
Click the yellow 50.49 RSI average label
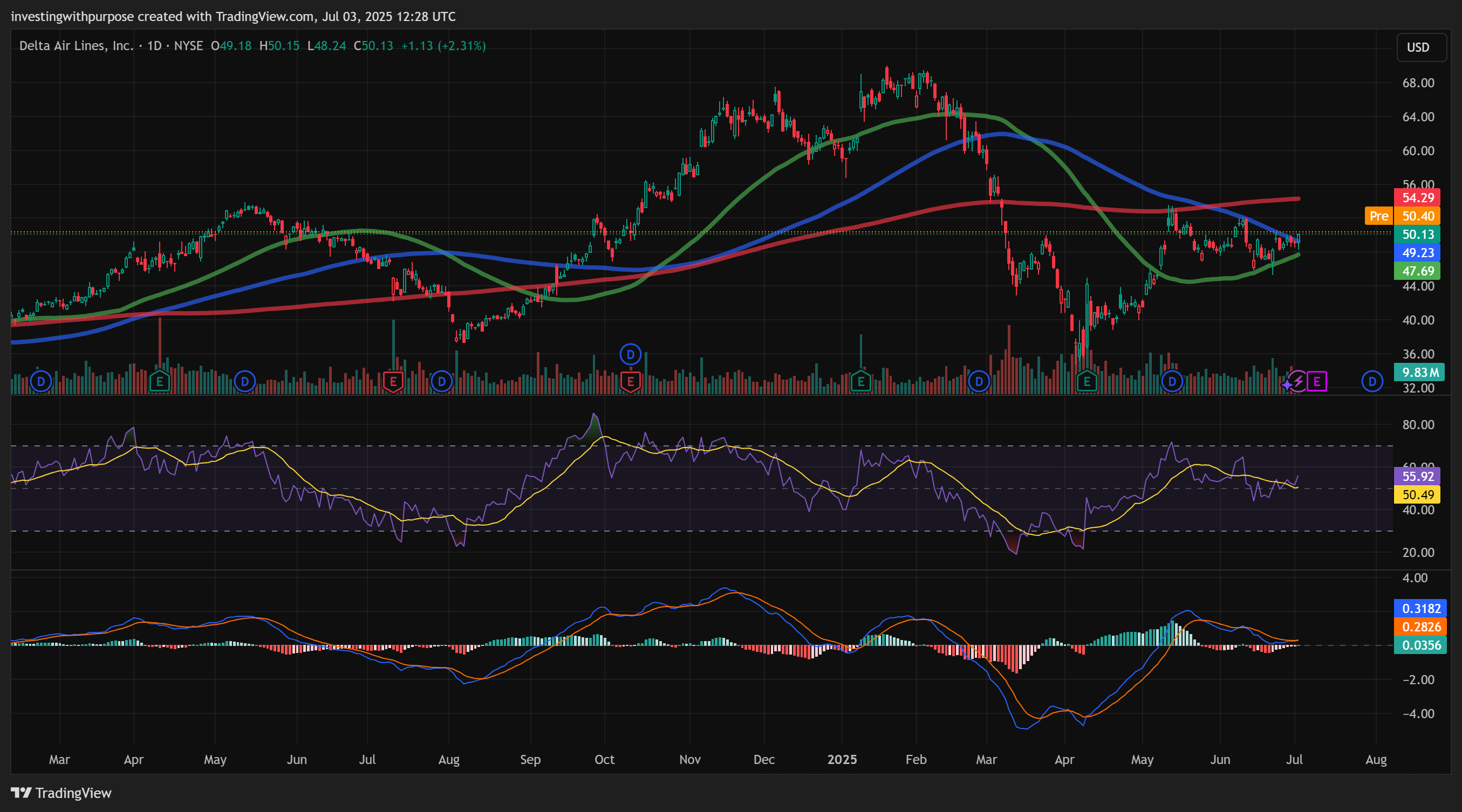[1418, 494]
